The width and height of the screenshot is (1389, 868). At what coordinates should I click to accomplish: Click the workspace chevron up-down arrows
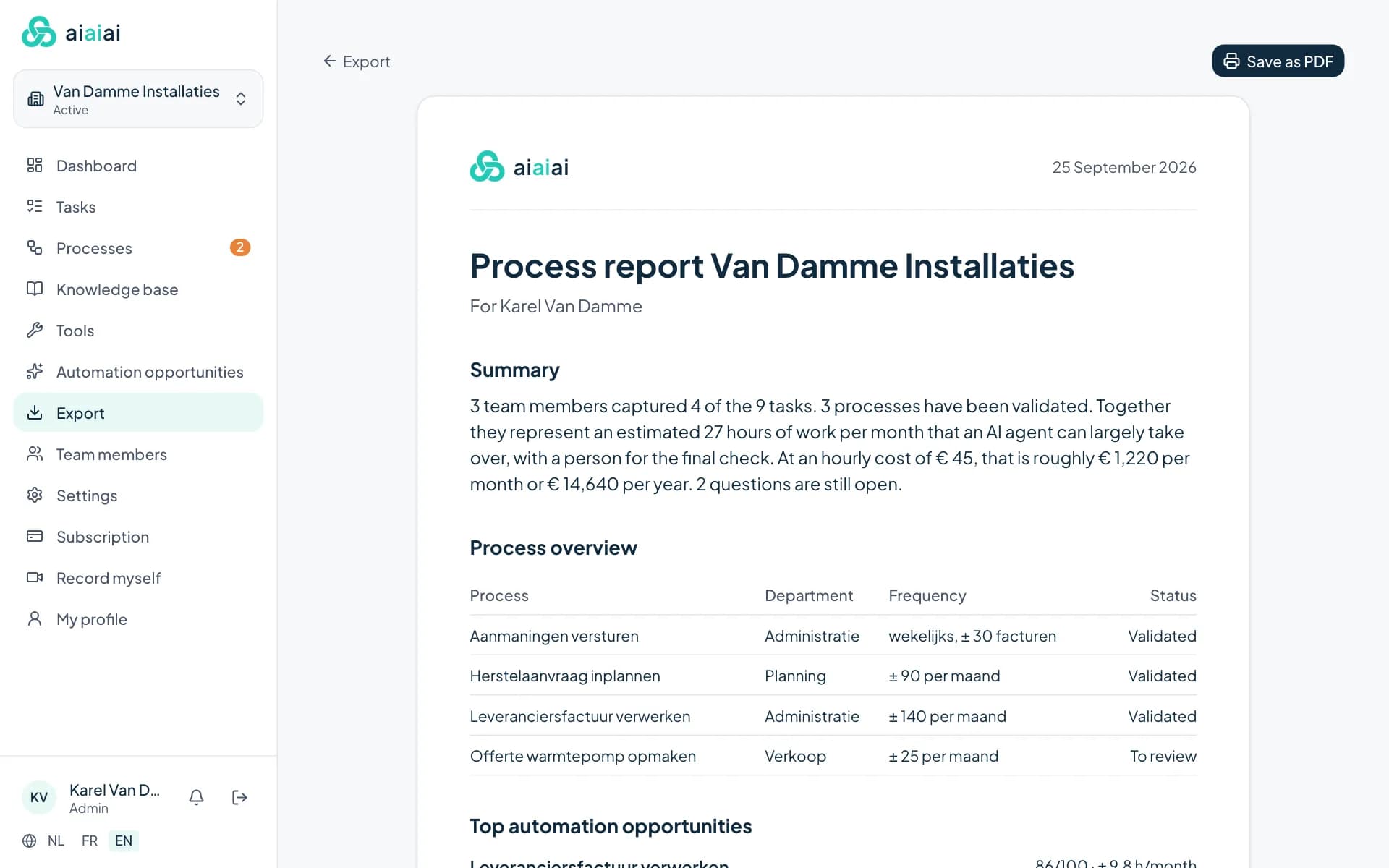241,99
